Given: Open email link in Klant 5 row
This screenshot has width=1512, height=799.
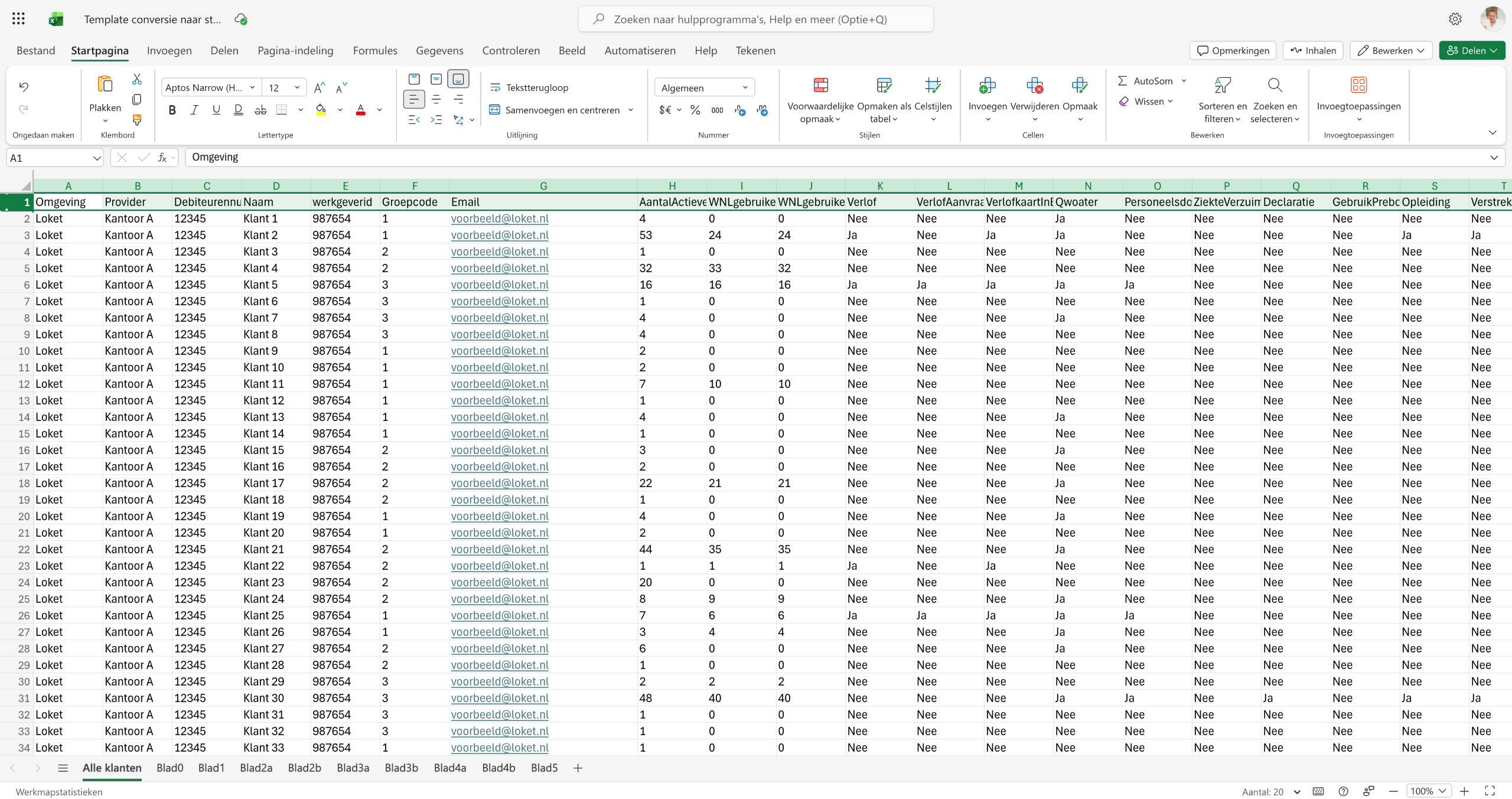Looking at the screenshot, I should 500,285.
